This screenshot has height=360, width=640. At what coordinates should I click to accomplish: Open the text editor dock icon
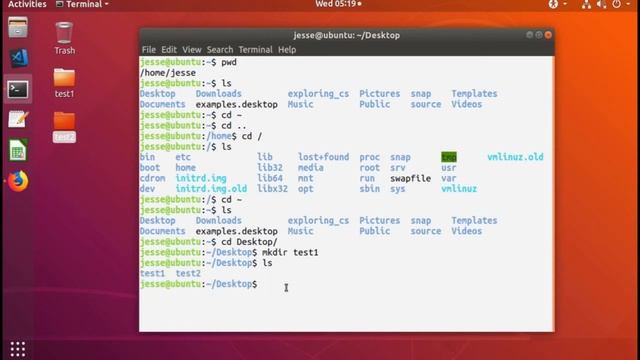(18, 120)
